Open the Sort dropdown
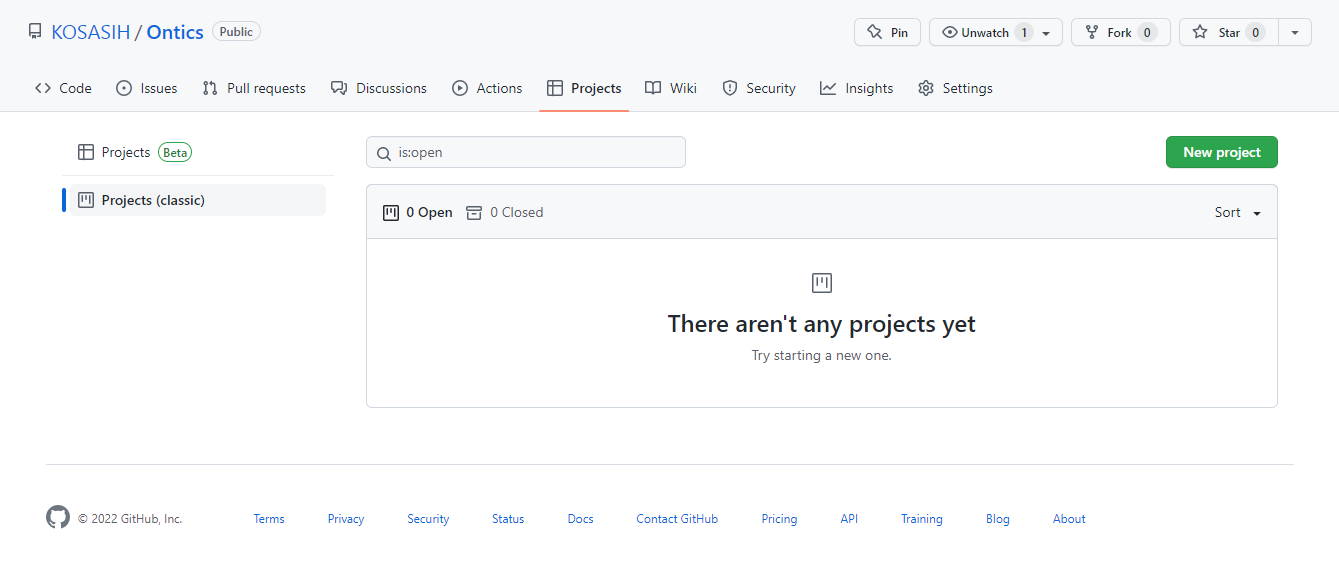The width and height of the screenshot is (1339, 563). click(x=1238, y=212)
